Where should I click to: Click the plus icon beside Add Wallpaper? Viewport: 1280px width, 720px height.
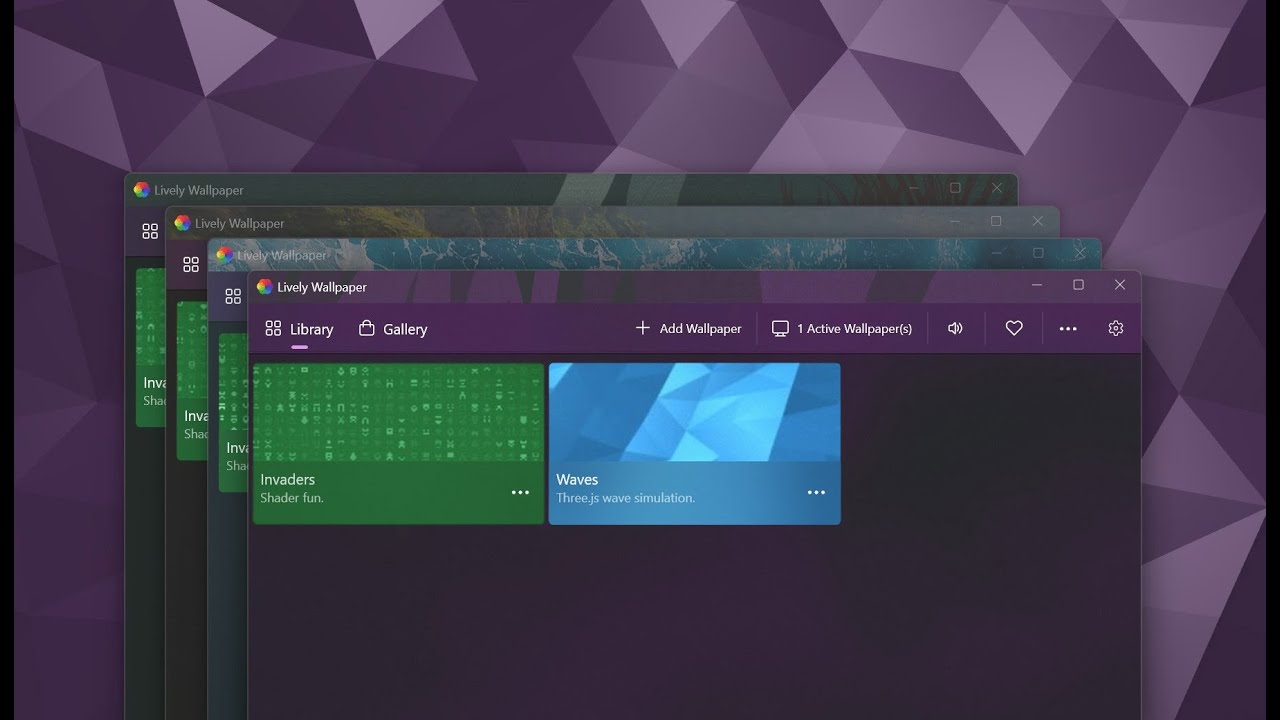pos(643,327)
